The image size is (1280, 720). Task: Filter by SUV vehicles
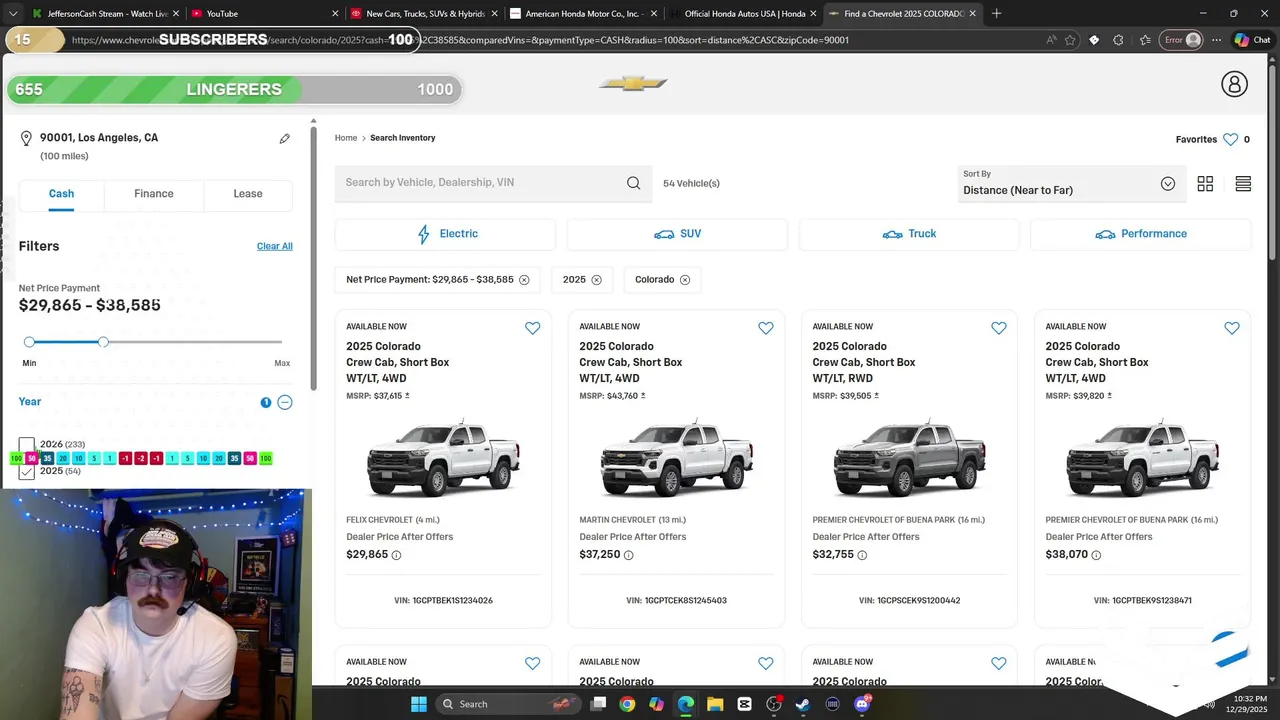677,234
